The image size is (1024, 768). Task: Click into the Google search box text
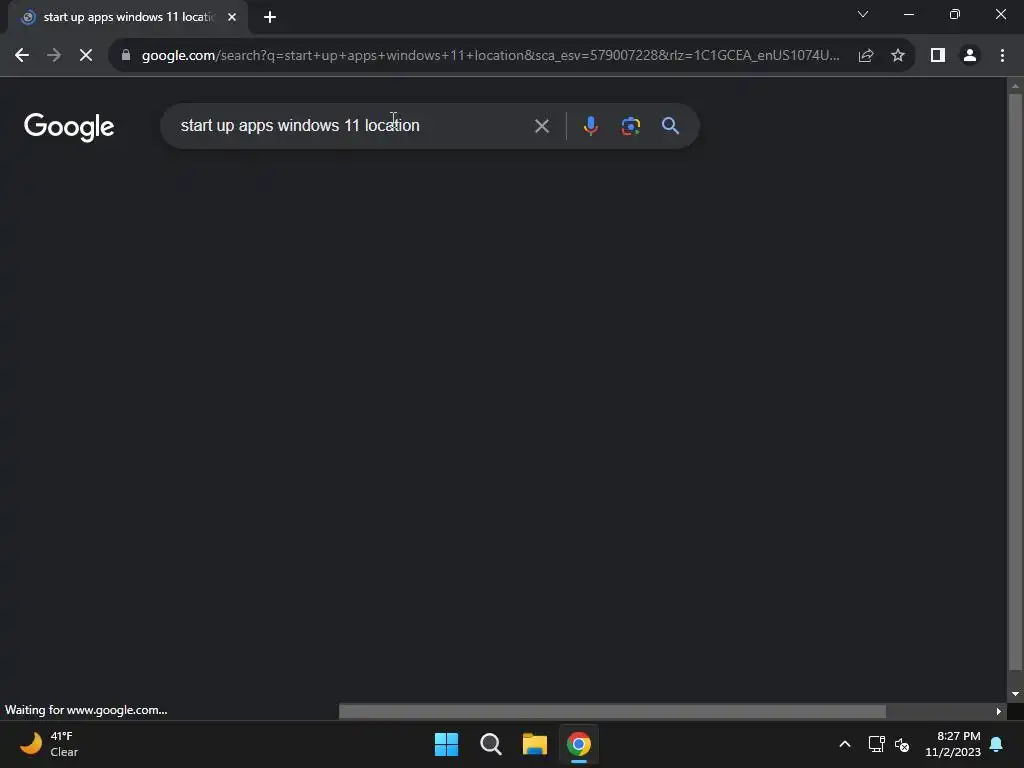tap(300, 125)
